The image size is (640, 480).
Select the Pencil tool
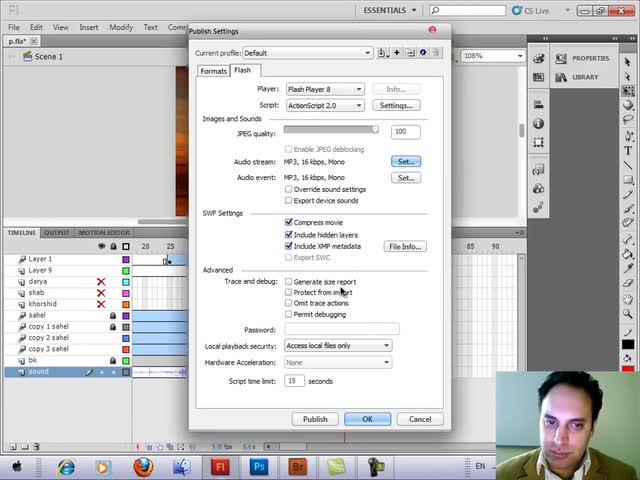(628, 194)
